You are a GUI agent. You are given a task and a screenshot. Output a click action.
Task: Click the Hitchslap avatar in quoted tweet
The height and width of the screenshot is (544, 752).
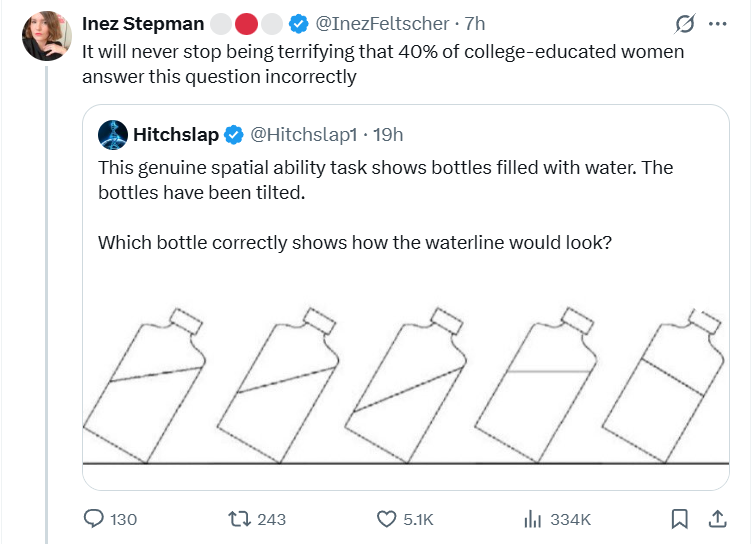click(x=116, y=134)
